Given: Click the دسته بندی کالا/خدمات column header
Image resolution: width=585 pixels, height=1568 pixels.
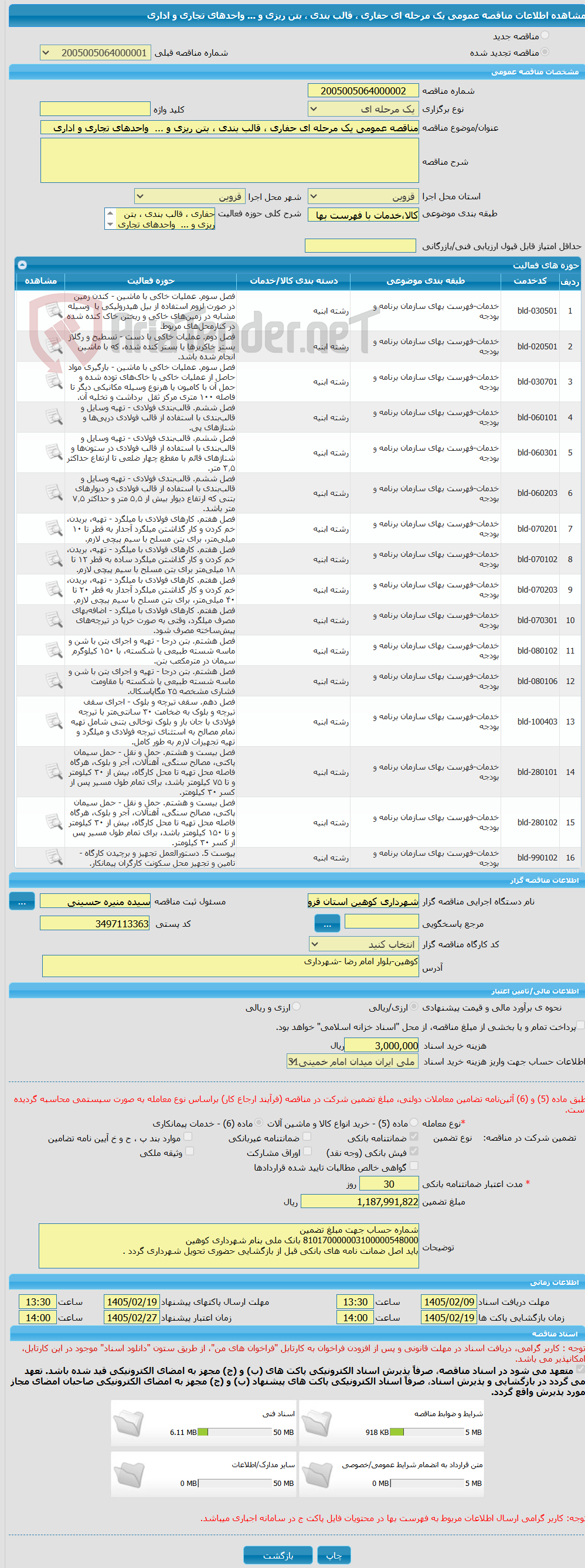Looking at the screenshot, I should [294, 281].
